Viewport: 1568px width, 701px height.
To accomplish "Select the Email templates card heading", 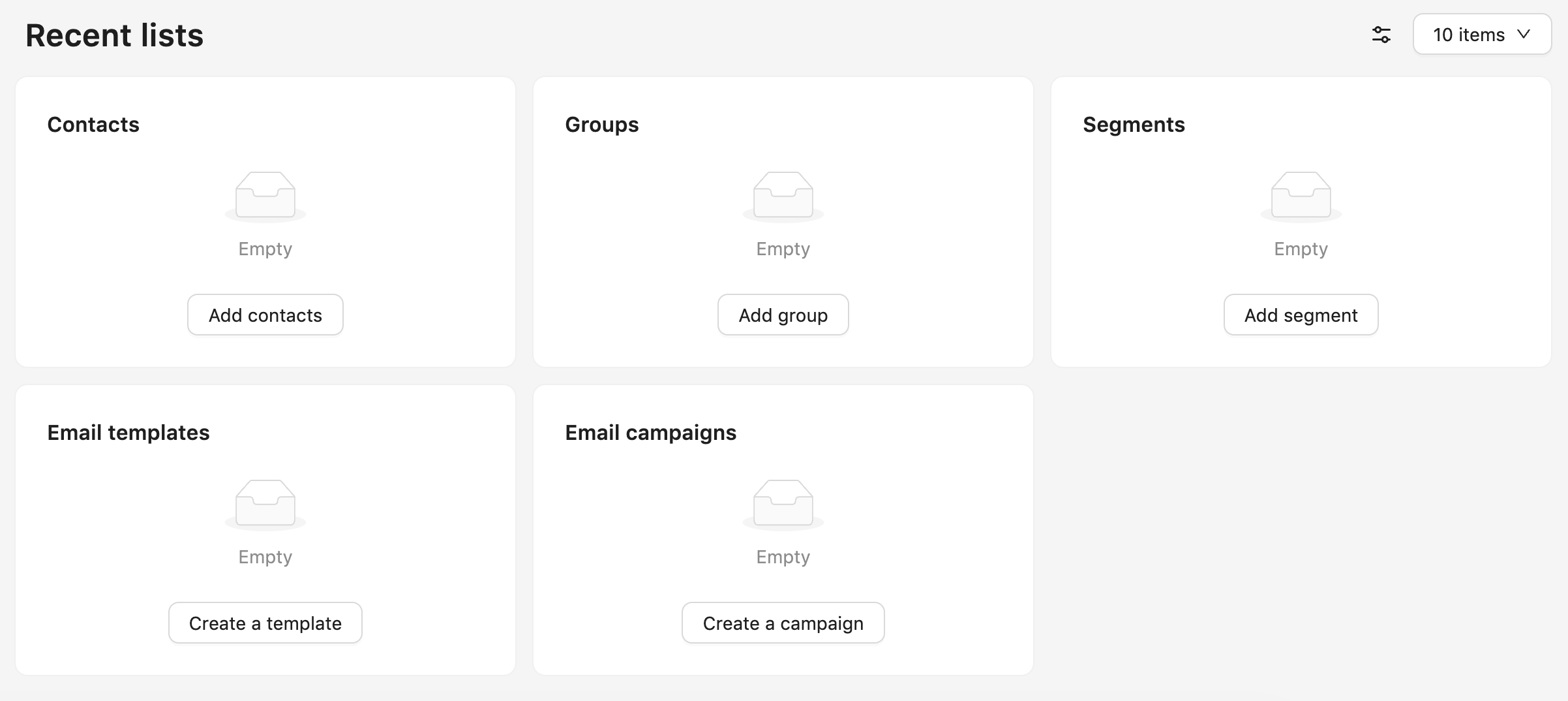I will click(x=128, y=433).
